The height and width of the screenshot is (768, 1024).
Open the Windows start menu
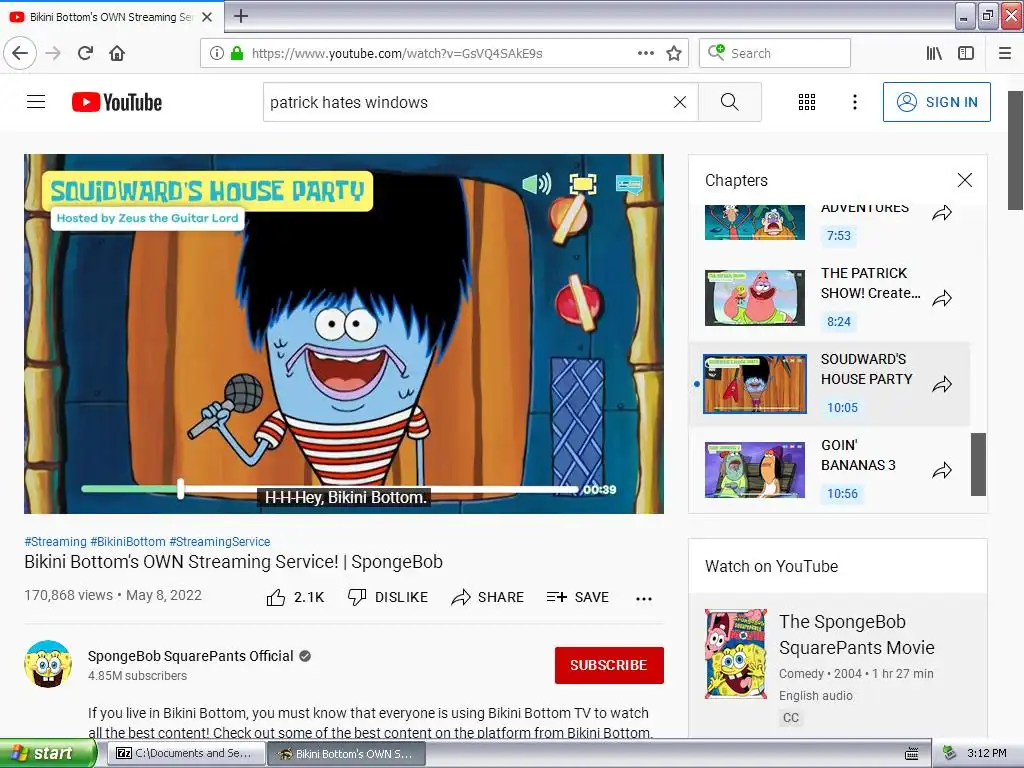click(x=48, y=753)
